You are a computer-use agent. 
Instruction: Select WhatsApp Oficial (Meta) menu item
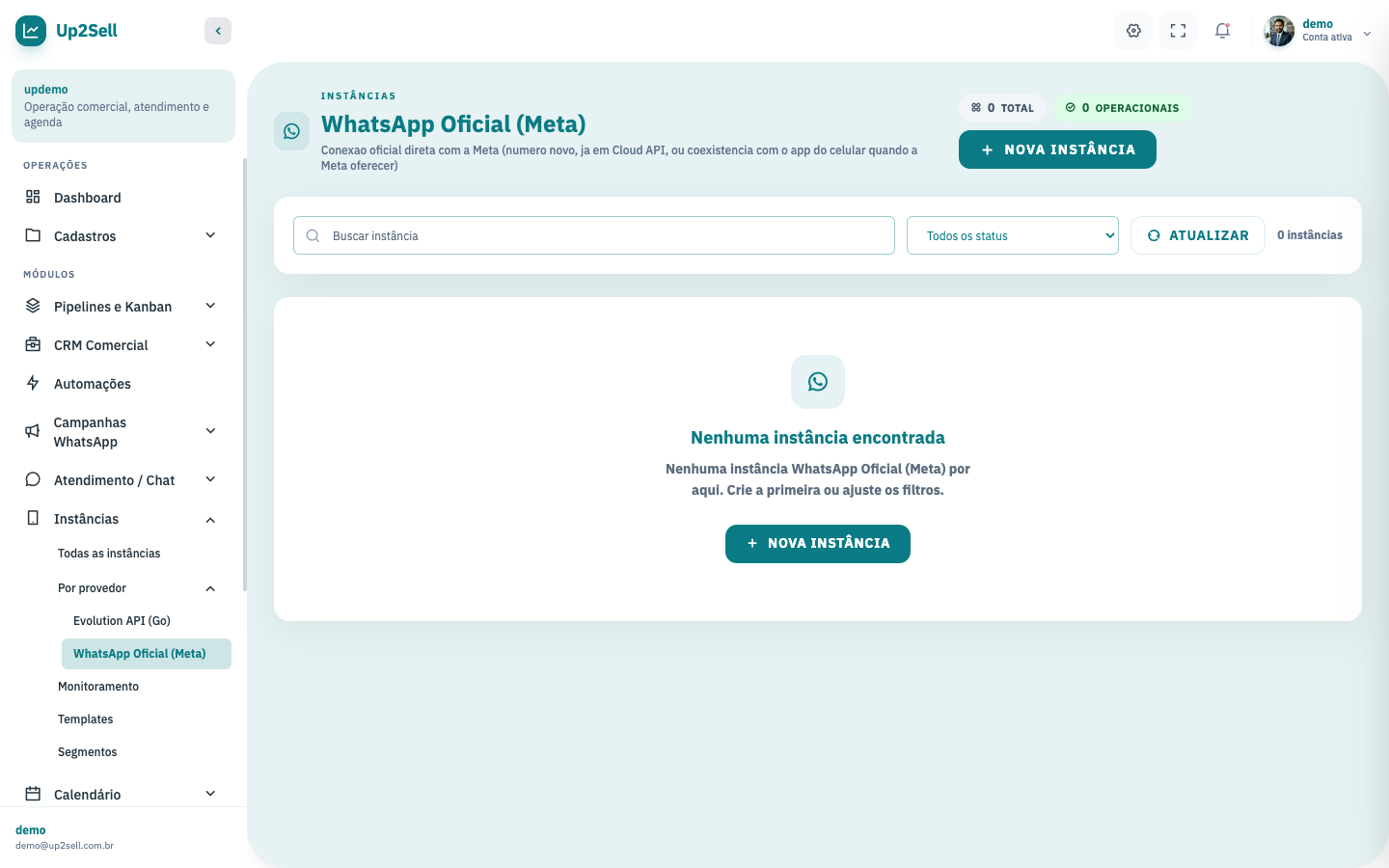pos(147,654)
